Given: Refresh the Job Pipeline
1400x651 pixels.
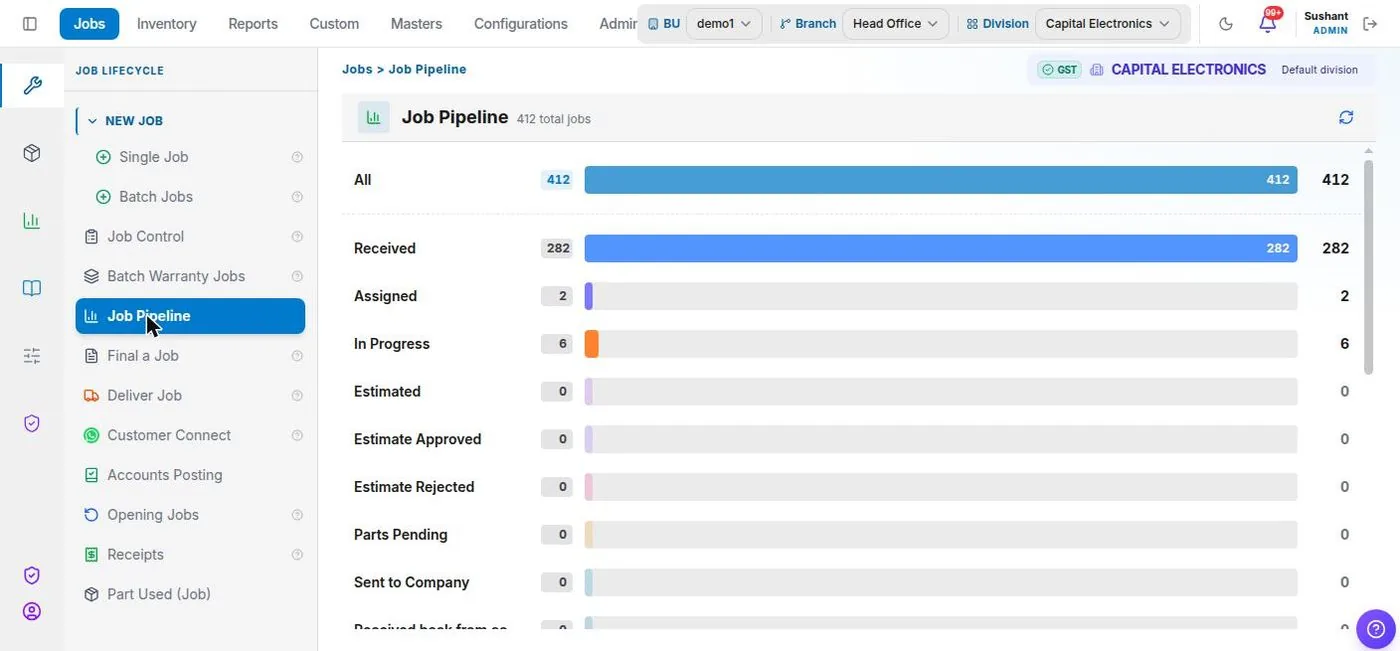Looking at the screenshot, I should pos(1346,117).
